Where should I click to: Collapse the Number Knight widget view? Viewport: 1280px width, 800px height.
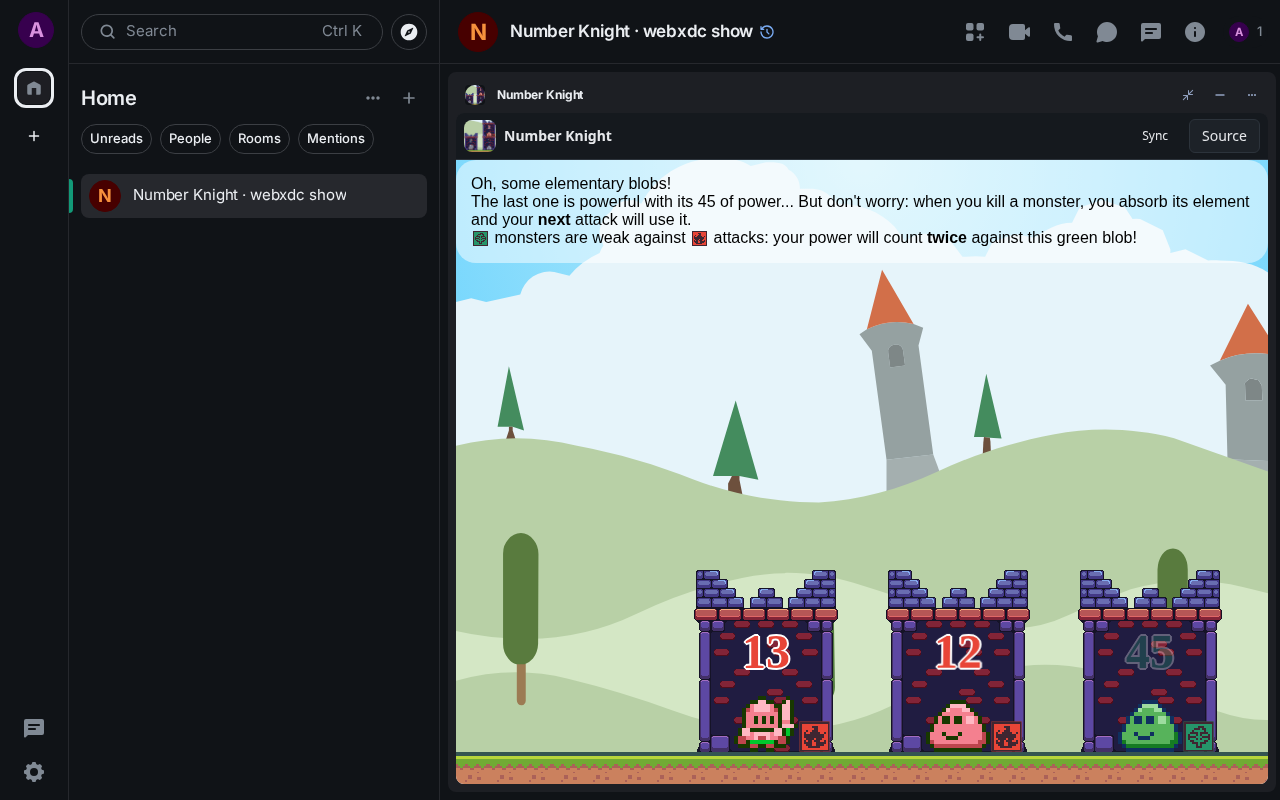1188,95
